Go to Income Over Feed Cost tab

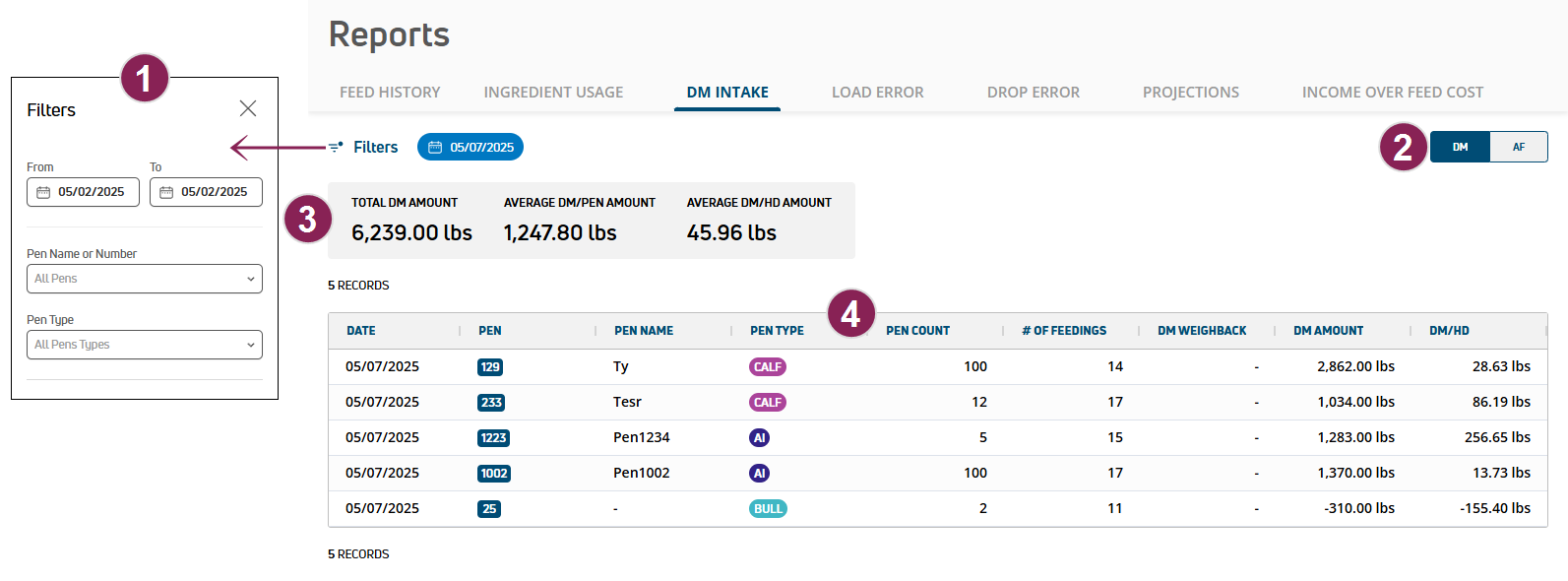[x=1393, y=93]
